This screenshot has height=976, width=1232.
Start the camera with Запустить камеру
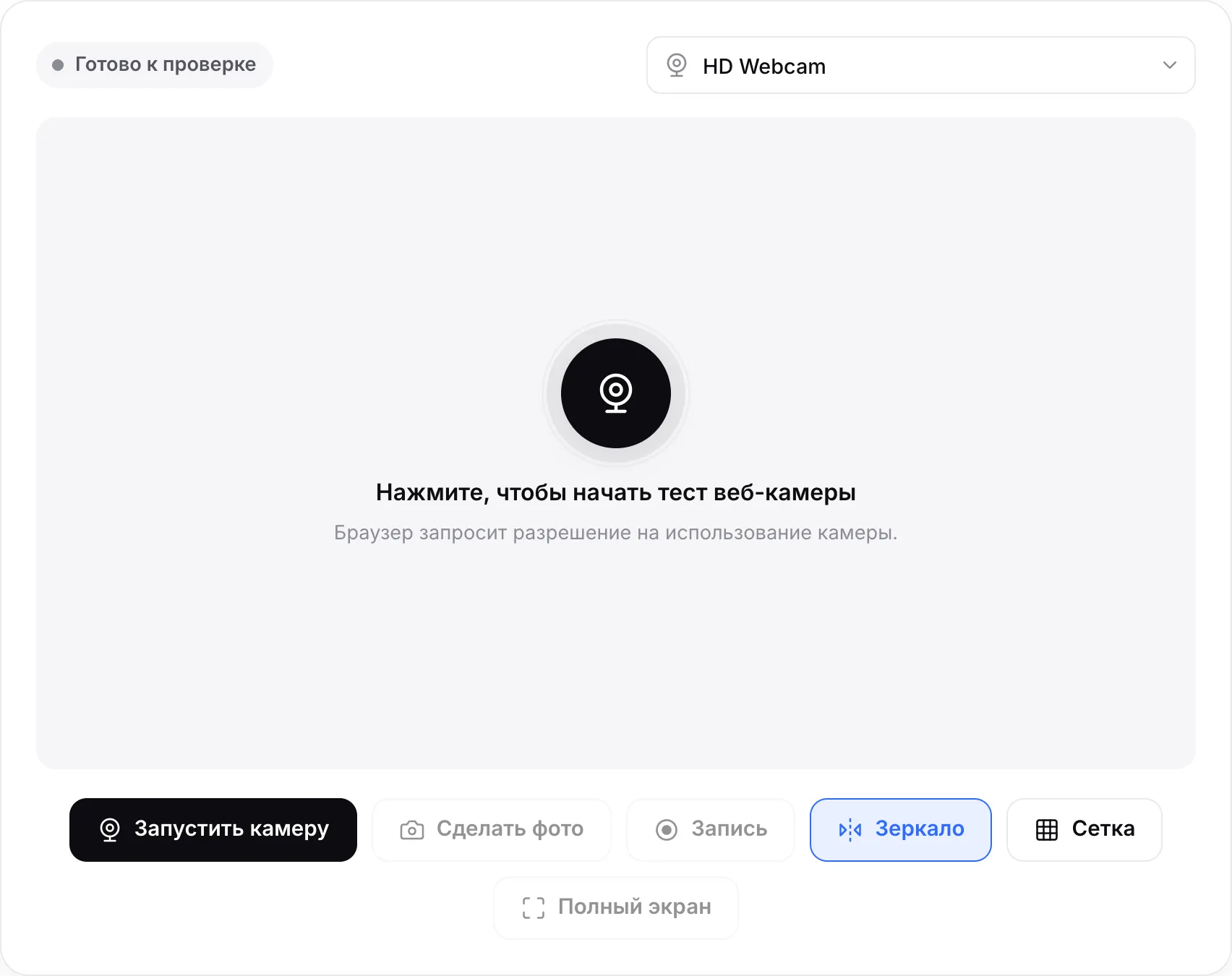tap(213, 829)
